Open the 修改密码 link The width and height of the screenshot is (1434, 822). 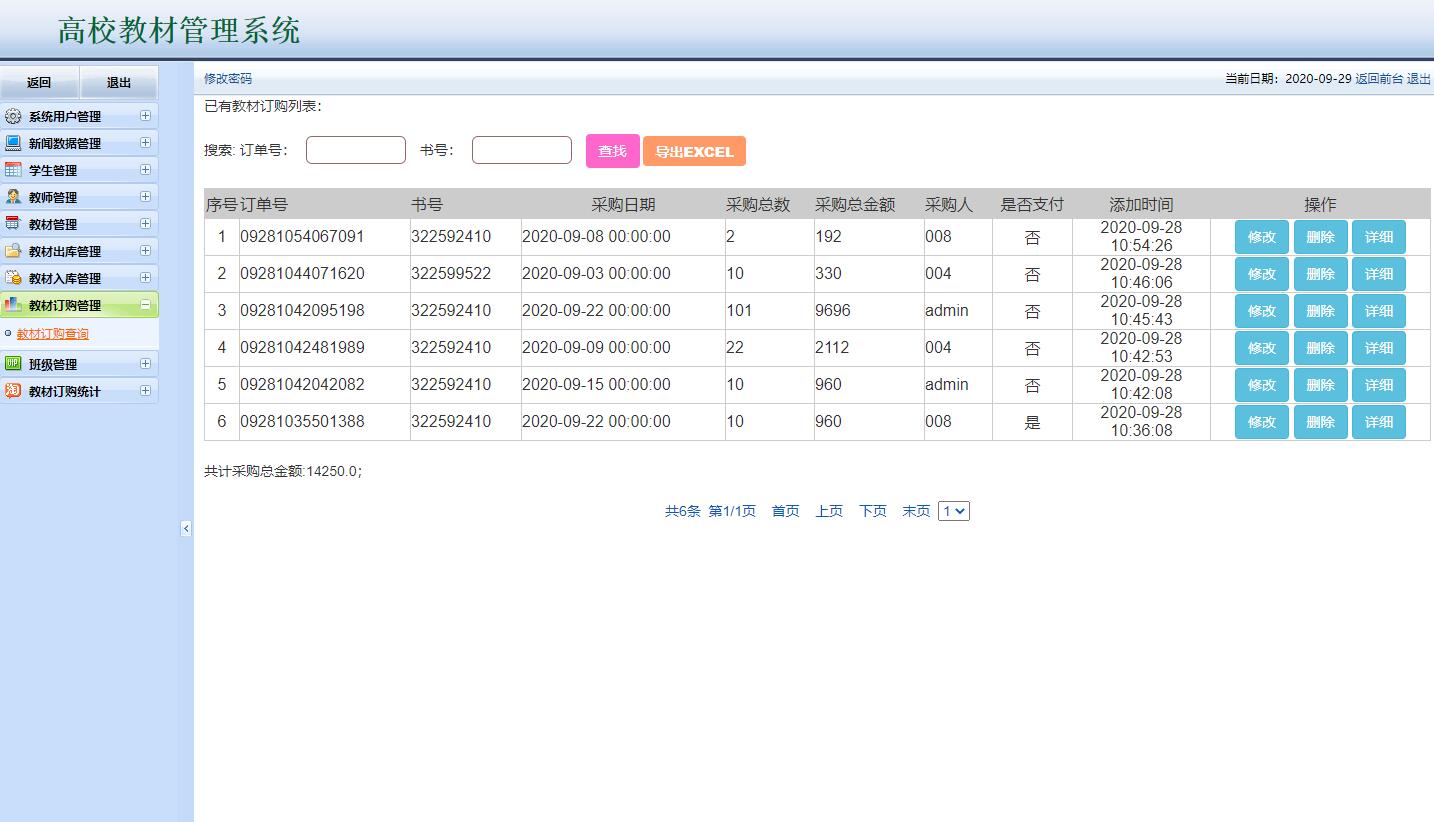click(x=228, y=79)
